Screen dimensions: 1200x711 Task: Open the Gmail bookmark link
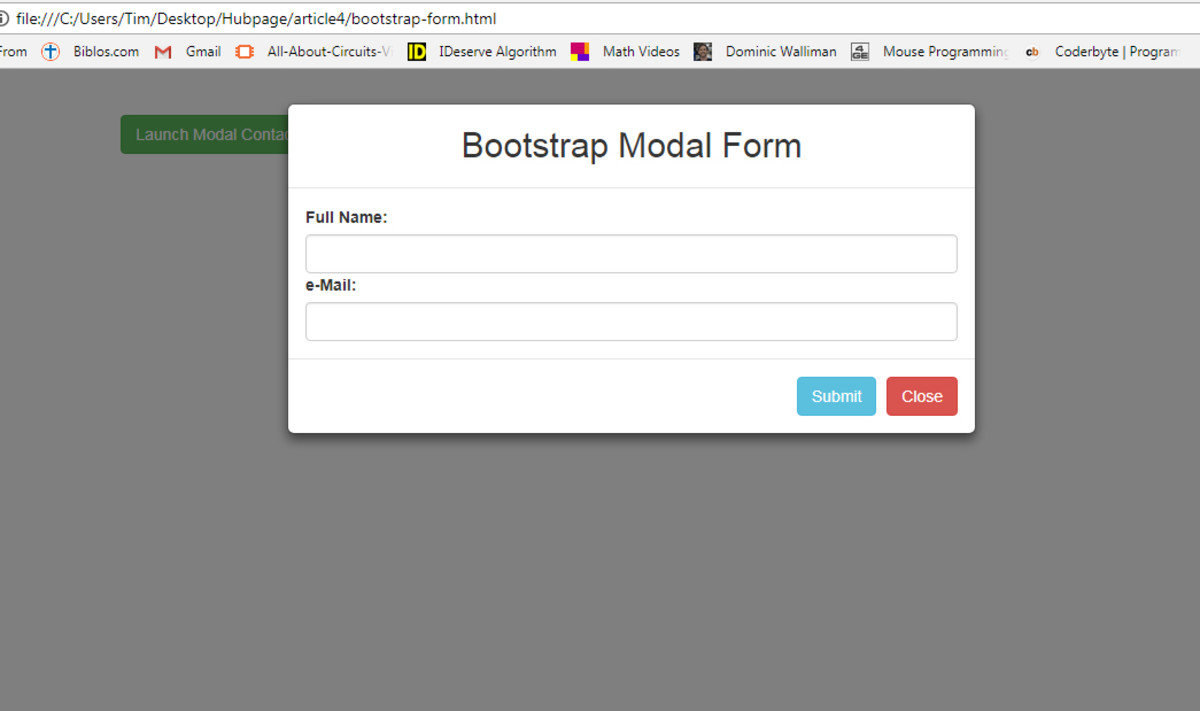click(203, 51)
